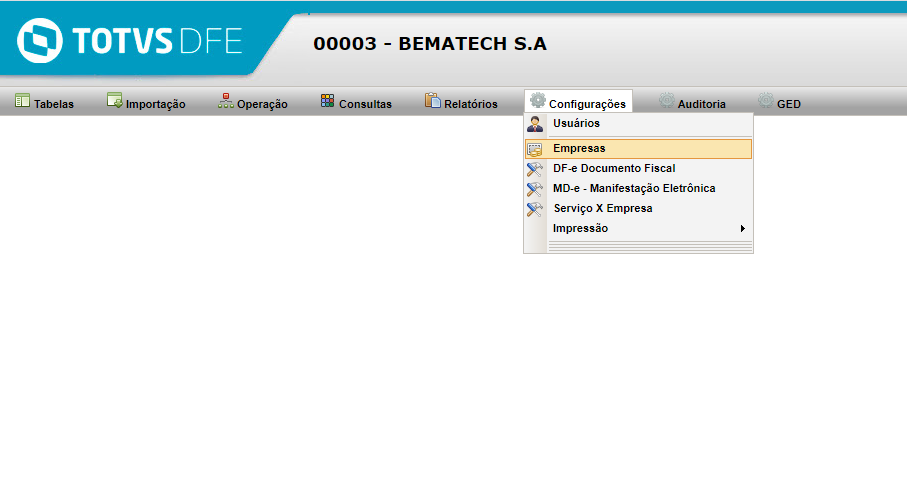This screenshot has width=907, height=494.
Task: Click the Serviço X Empresa tools icon
Action: click(535, 209)
